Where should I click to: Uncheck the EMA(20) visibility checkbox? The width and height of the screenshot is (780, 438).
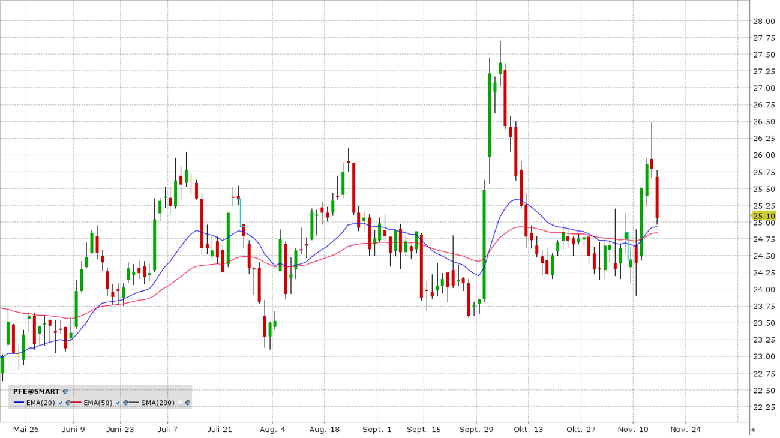60,402
